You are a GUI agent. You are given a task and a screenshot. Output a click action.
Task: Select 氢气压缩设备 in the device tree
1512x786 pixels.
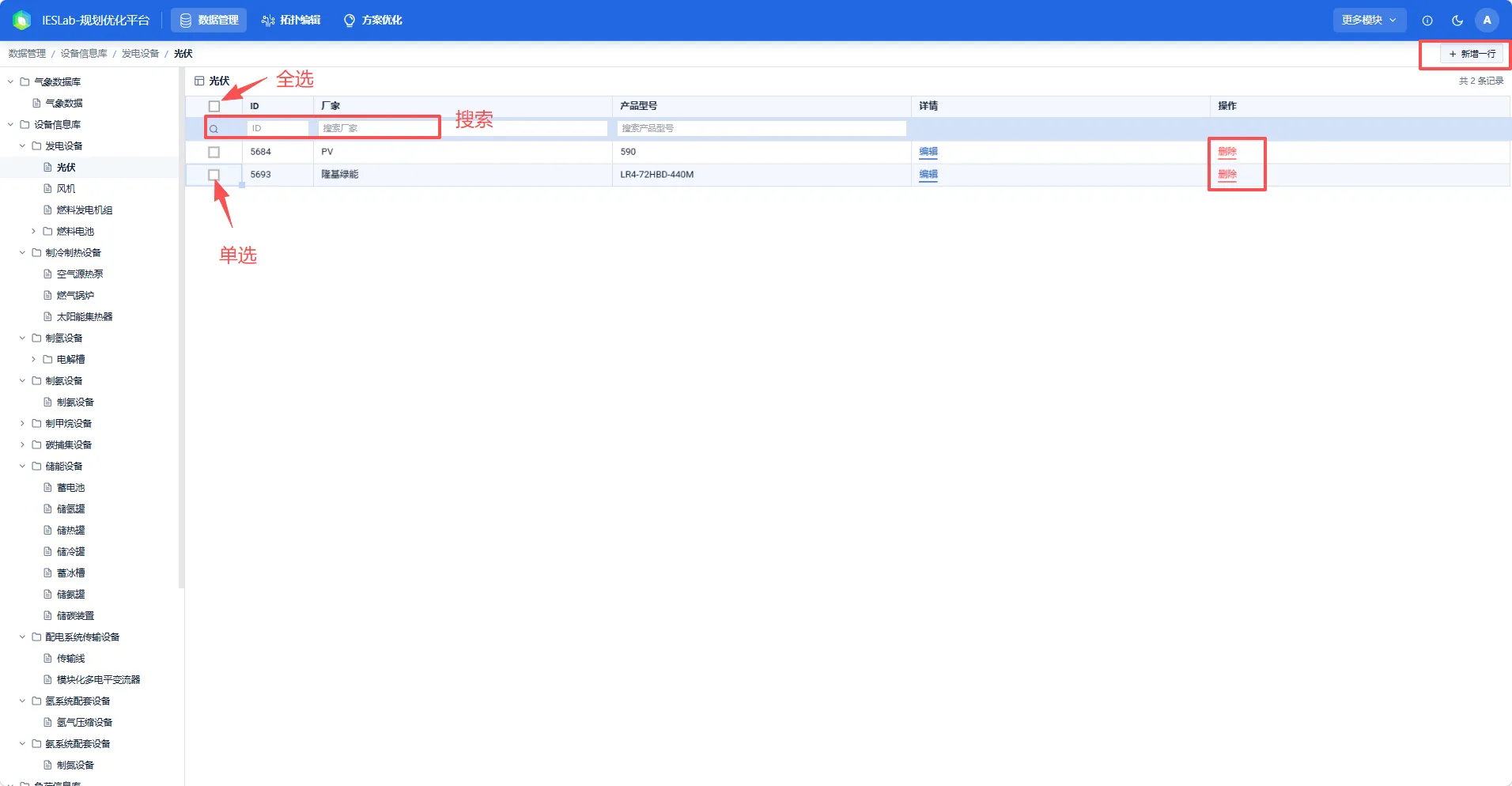pos(85,722)
